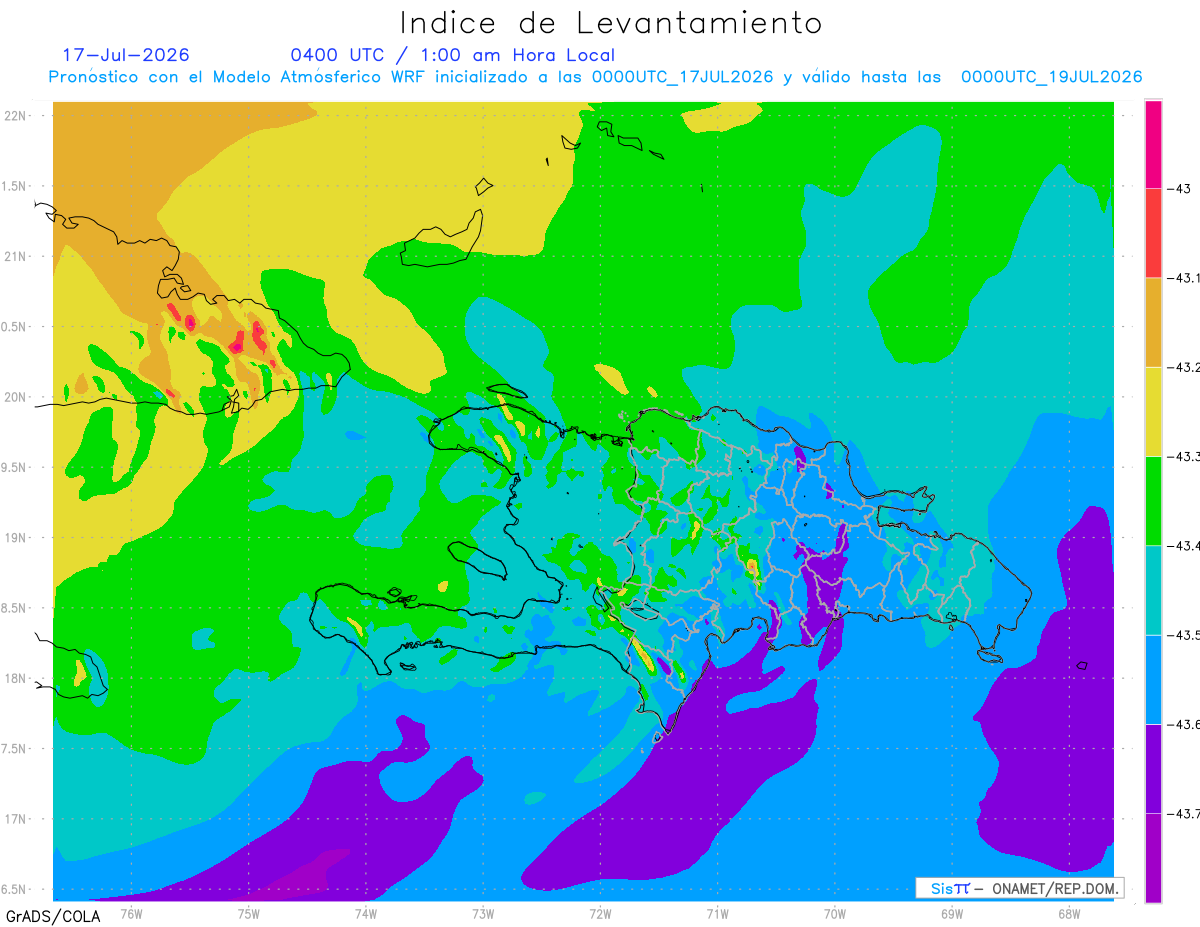Click latitude label '20N'
Screen dimensions: 1200x927
[16, 397]
